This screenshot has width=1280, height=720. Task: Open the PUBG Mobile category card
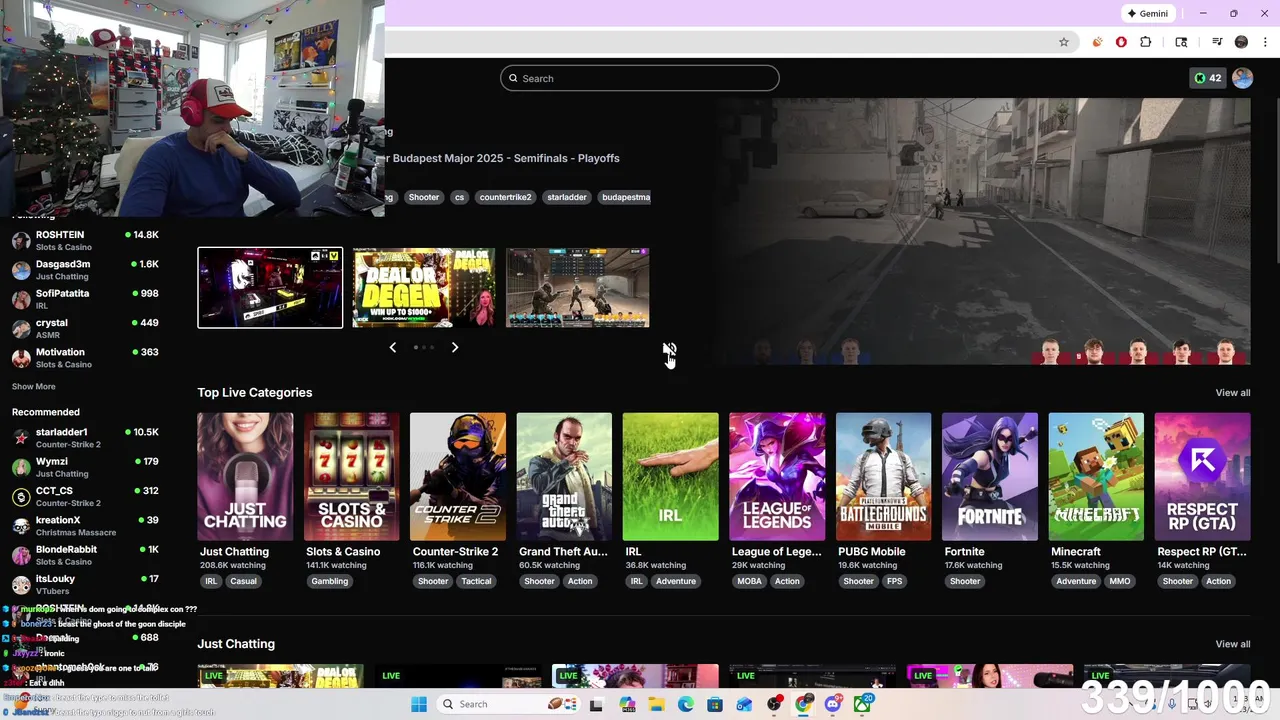tap(883, 476)
